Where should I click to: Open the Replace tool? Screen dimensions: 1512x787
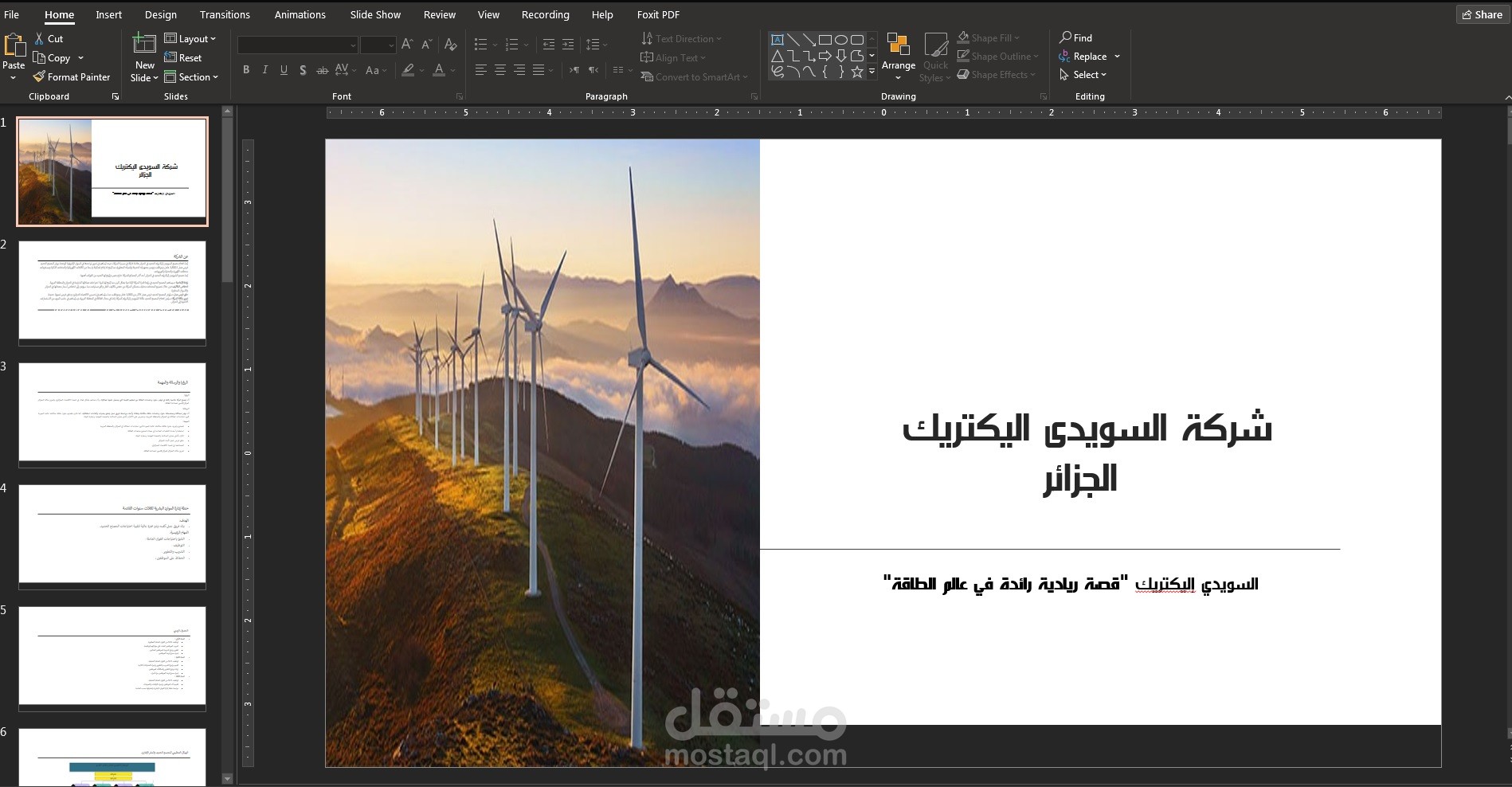point(1083,56)
